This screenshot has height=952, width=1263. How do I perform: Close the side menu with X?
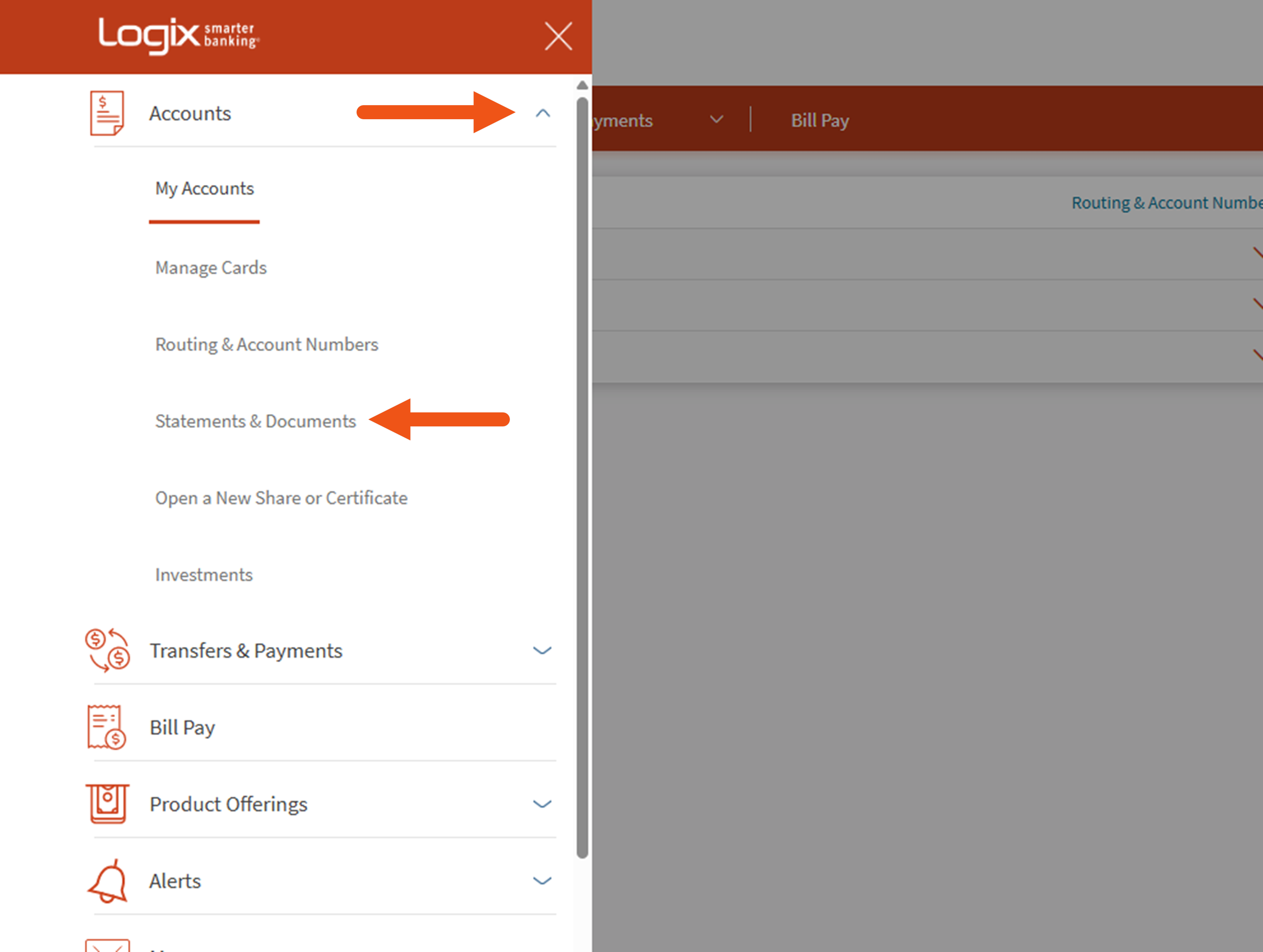click(558, 36)
